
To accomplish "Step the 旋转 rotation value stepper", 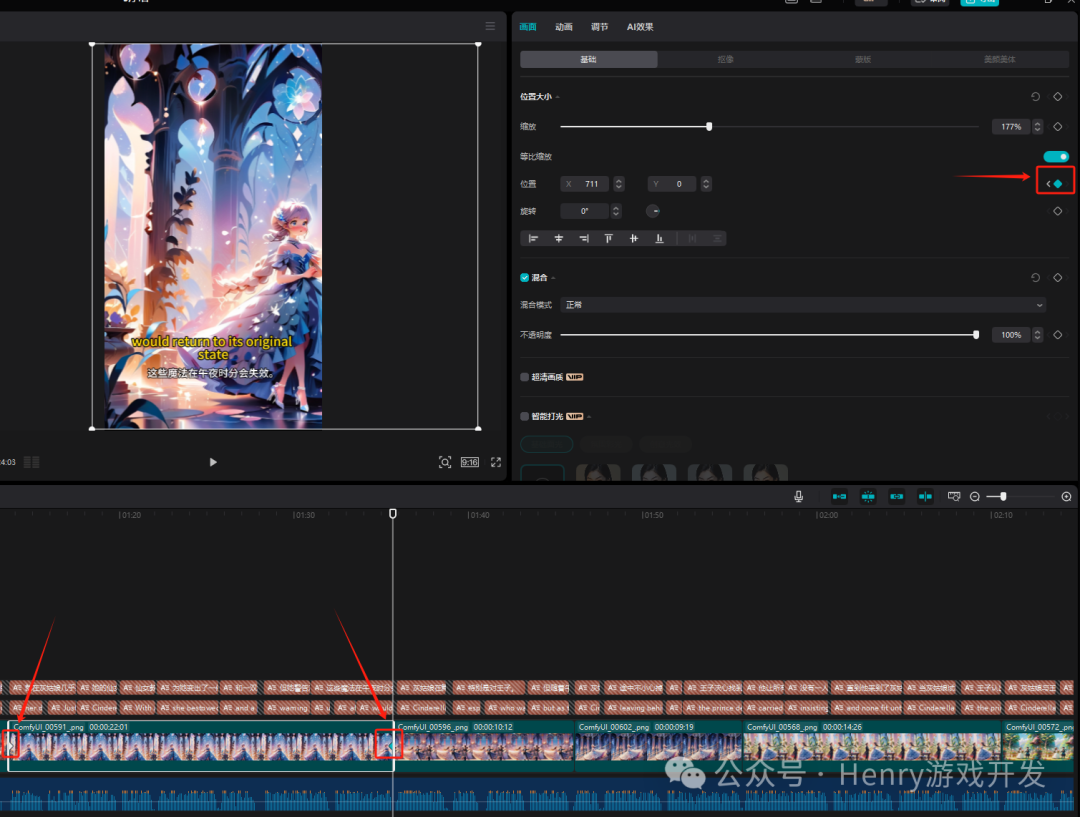I will click(x=616, y=211).
